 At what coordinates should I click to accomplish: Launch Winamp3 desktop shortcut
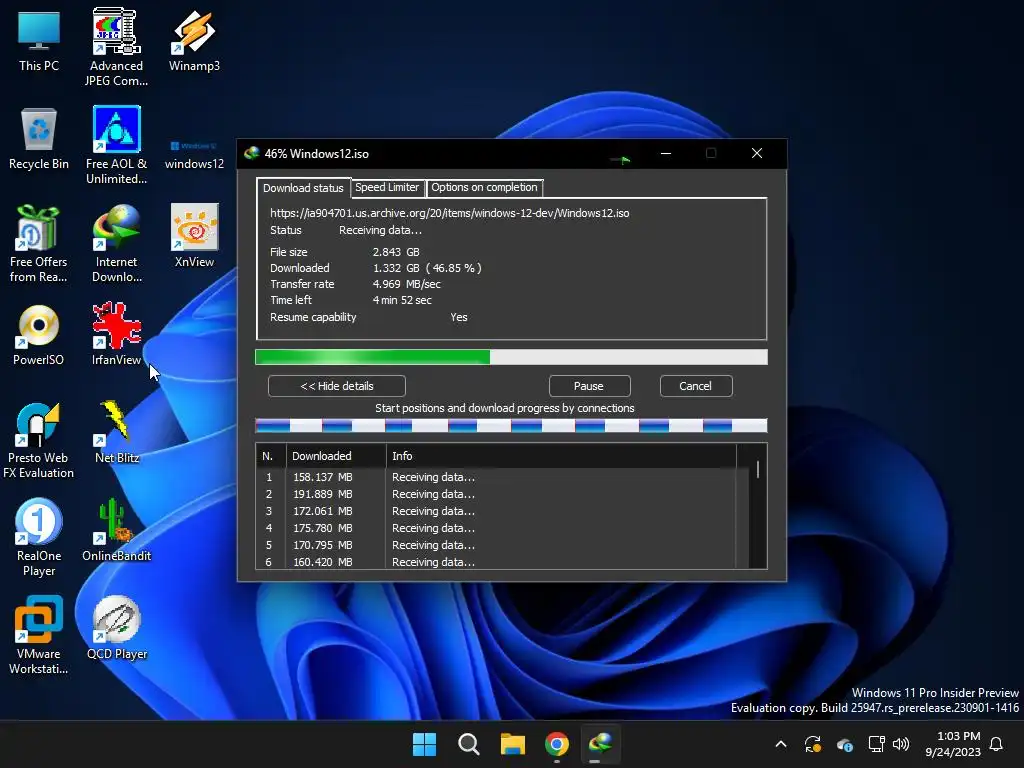coord(194,40)
